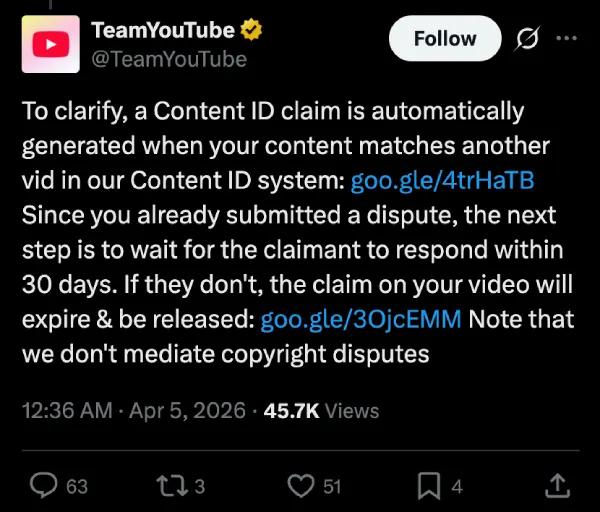Click the reply speech bubble icon
The image size is (600, 512).
tap(44, 485)
